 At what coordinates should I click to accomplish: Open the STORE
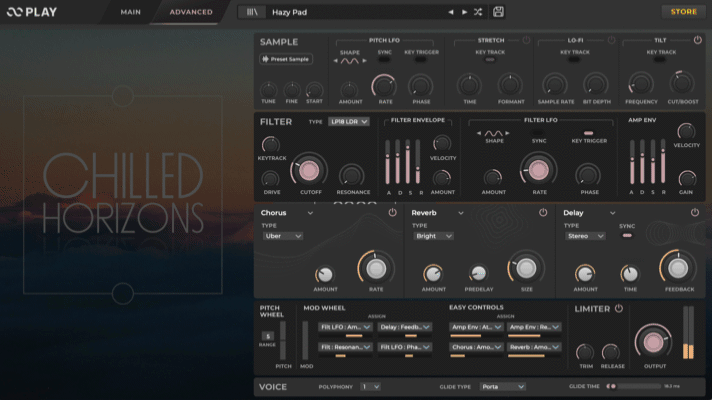point(683,12)
